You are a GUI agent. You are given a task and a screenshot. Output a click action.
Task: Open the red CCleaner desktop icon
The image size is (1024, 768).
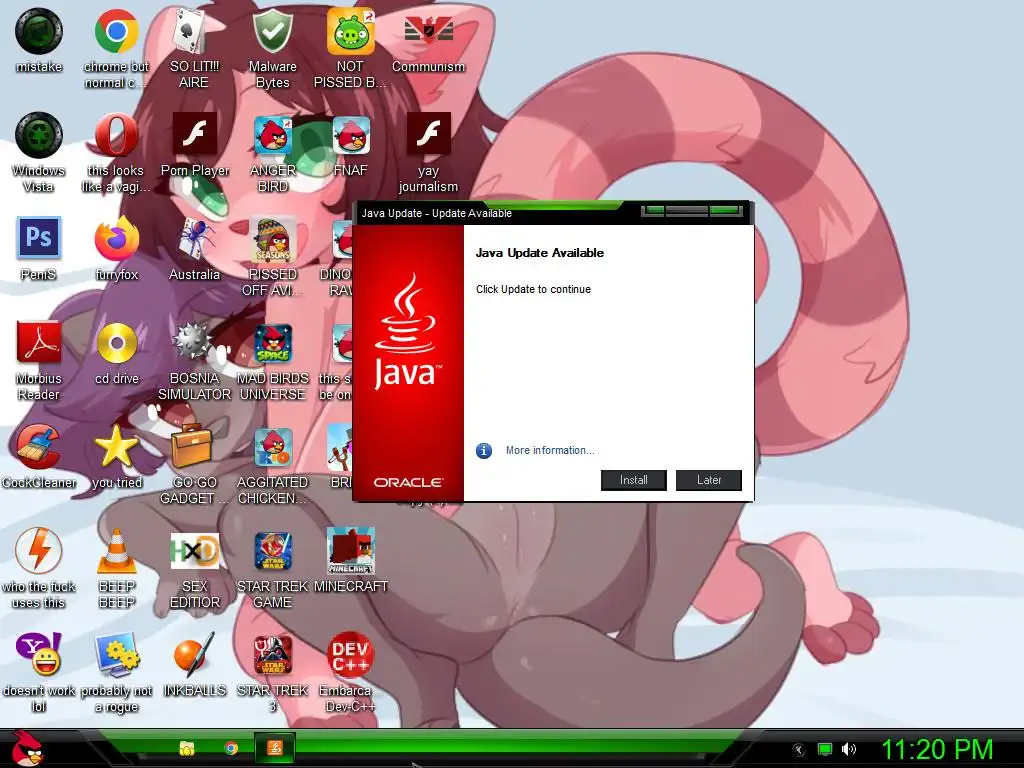pyautogui.click(x=39, y=447)
